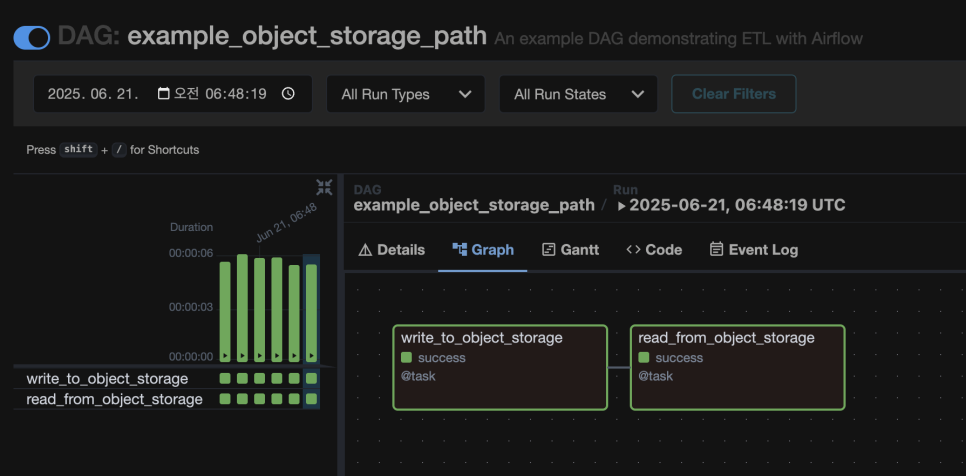The width and height of the screenshot is (966, 476).
Task: Click fourth read_from_object_storage status square
Action: [277, 398]
